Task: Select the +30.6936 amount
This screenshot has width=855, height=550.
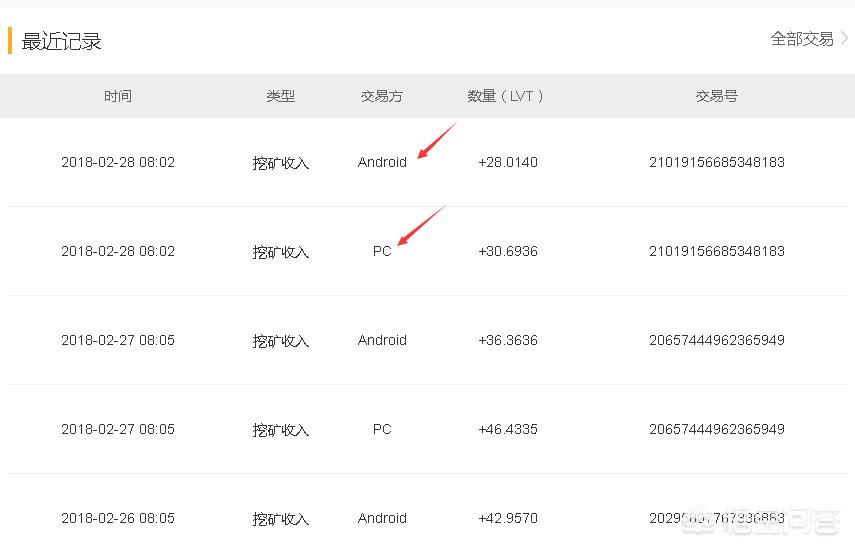Action: tap(508, 251)
